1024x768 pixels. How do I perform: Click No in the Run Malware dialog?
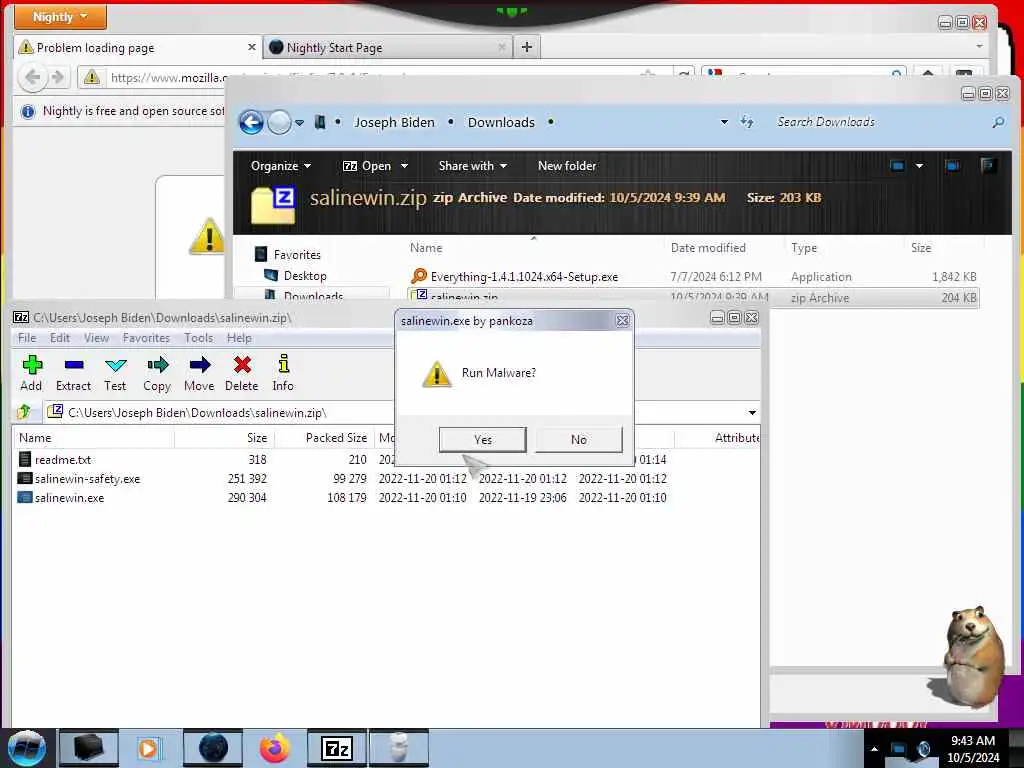tap(579, 440)
